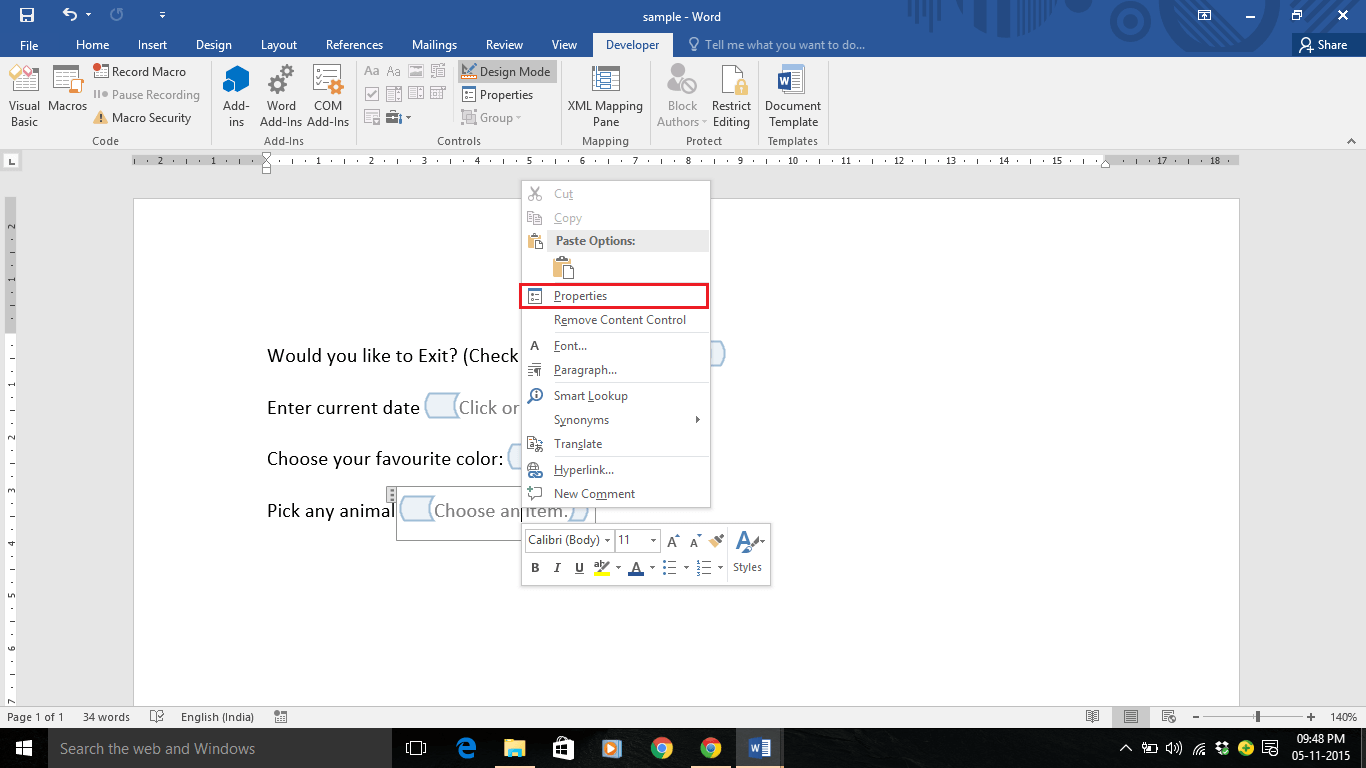The height and width of the screenshot is (768, 1366).
Task: Open Font... from context menu
Action: [615, 346]
